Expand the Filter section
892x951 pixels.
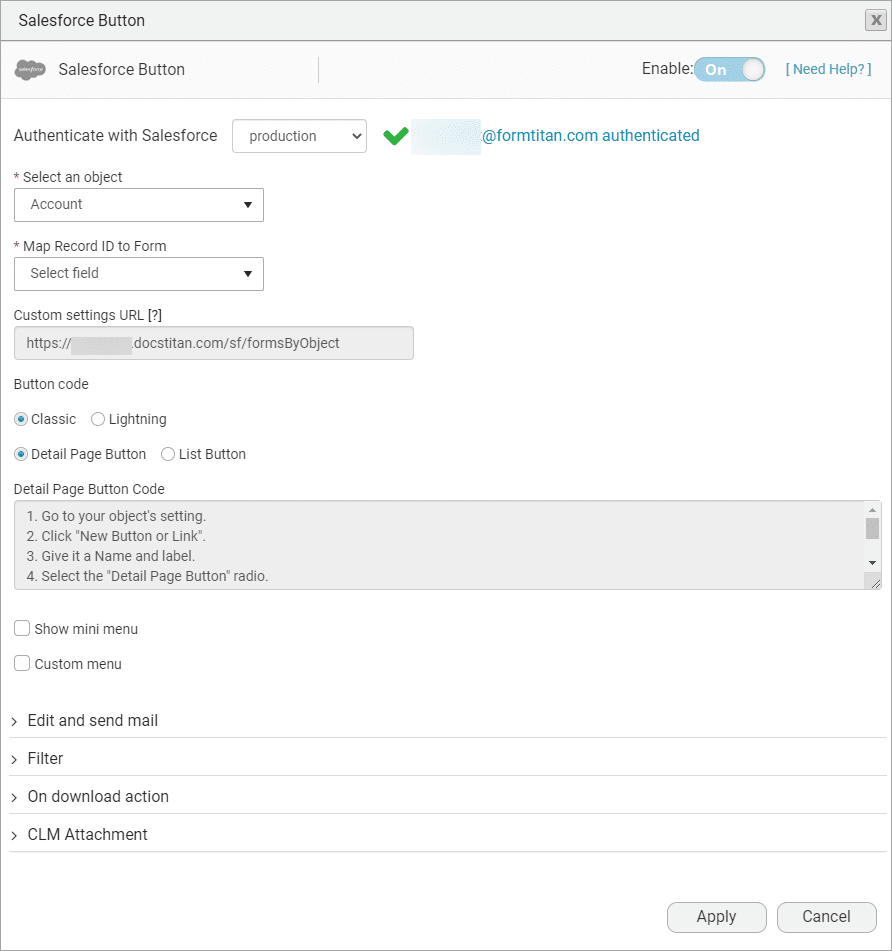[45, 759]
